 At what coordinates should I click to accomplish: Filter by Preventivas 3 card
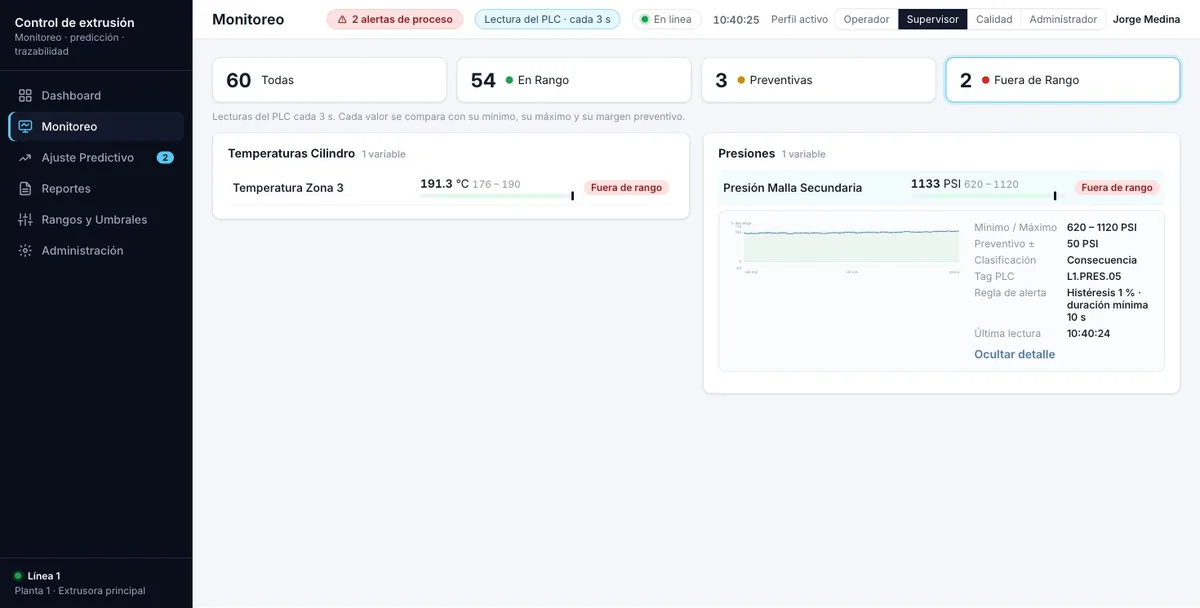point(818,80)
